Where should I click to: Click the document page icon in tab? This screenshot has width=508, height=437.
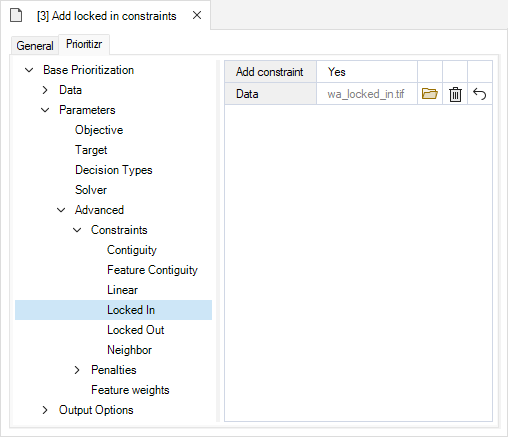pyautogui.click(x=16, y=15)
